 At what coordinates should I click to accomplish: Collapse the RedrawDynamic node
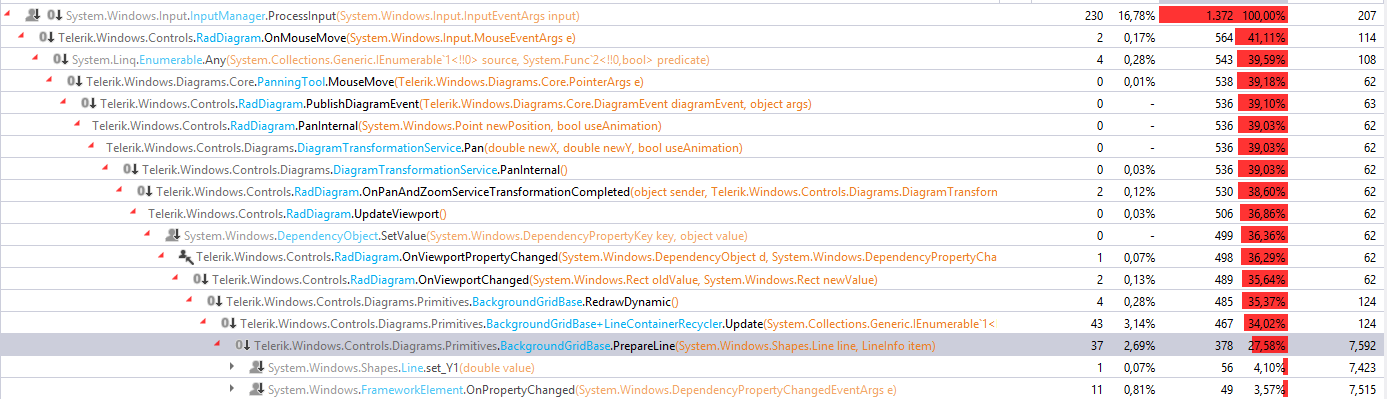pyautogui.click(x=190, y=300)
